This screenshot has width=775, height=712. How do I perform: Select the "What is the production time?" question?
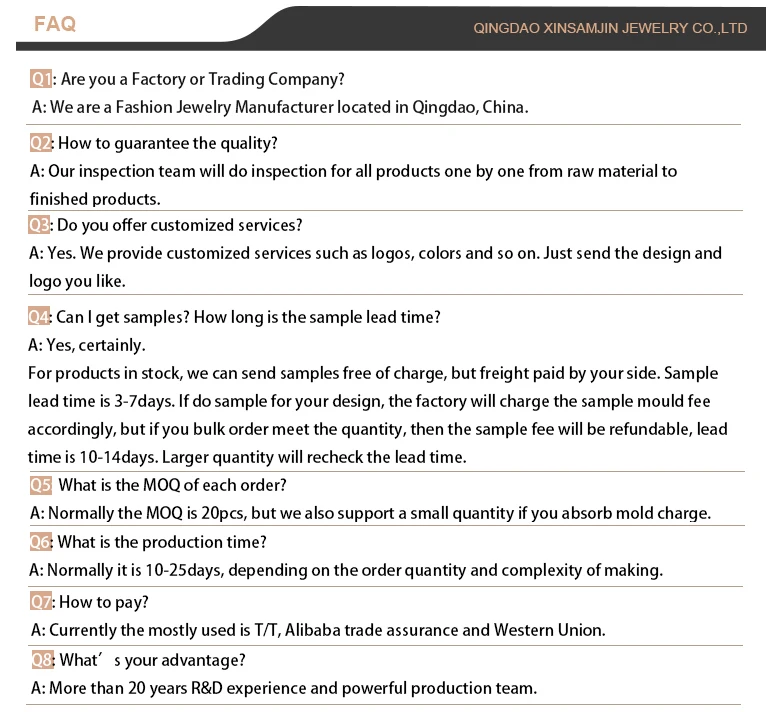click(x=162, y=542)
